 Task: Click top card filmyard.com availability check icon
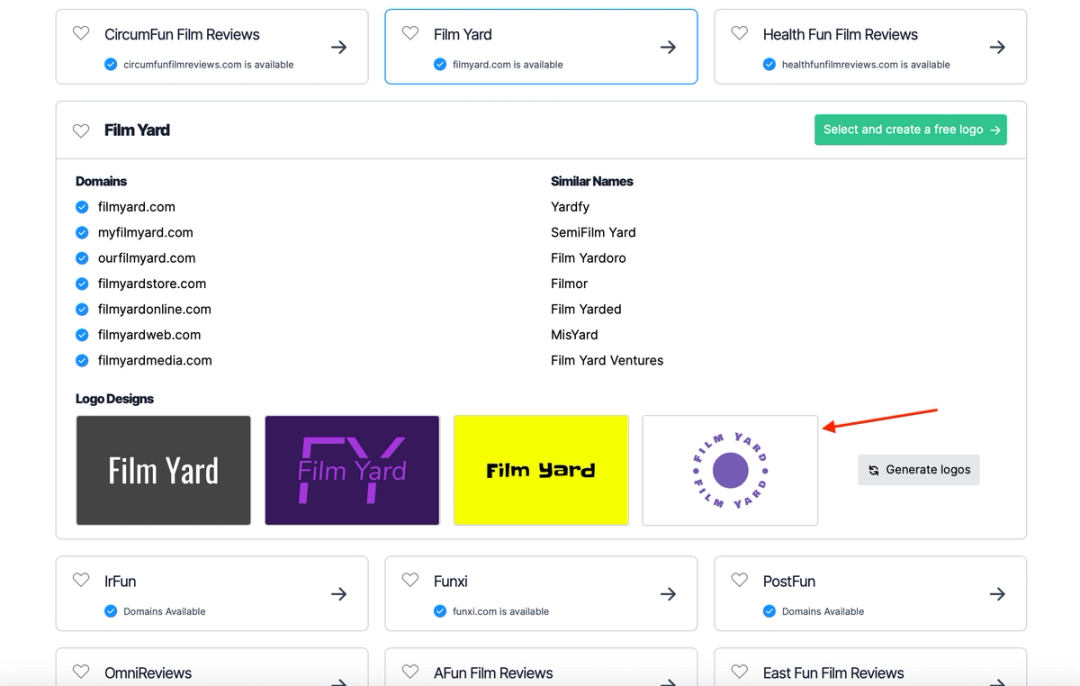point(439,65)
